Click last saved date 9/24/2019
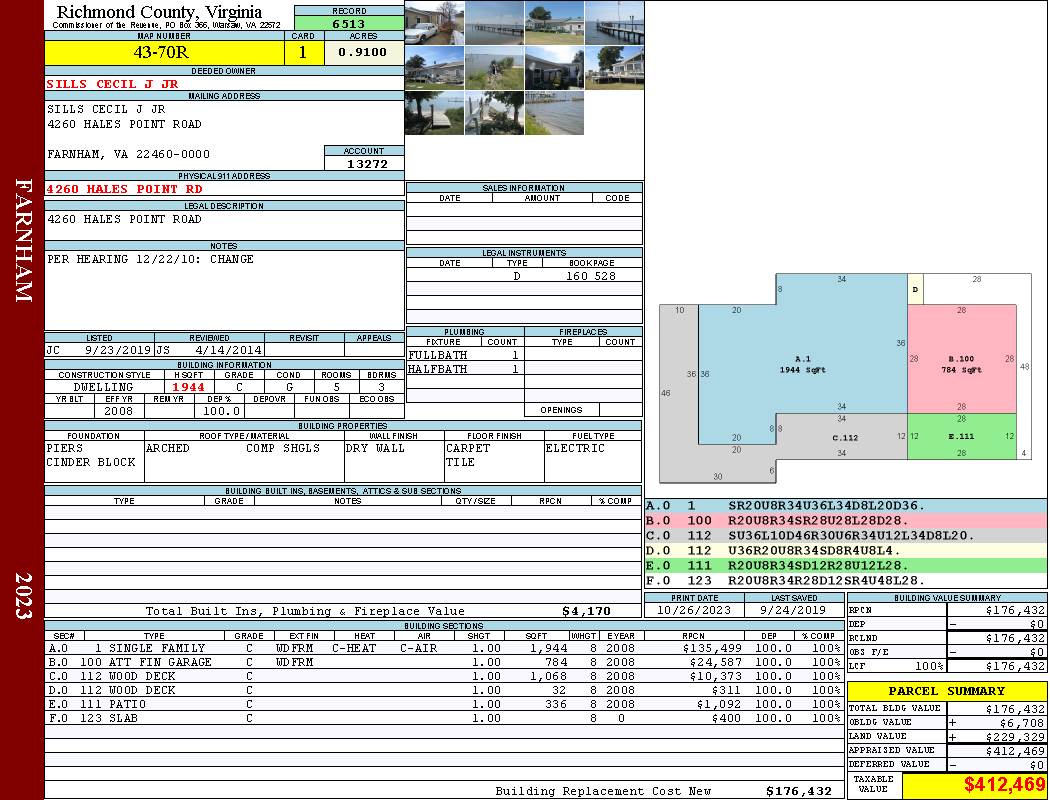1050x800 pixels. coord(793,611)
